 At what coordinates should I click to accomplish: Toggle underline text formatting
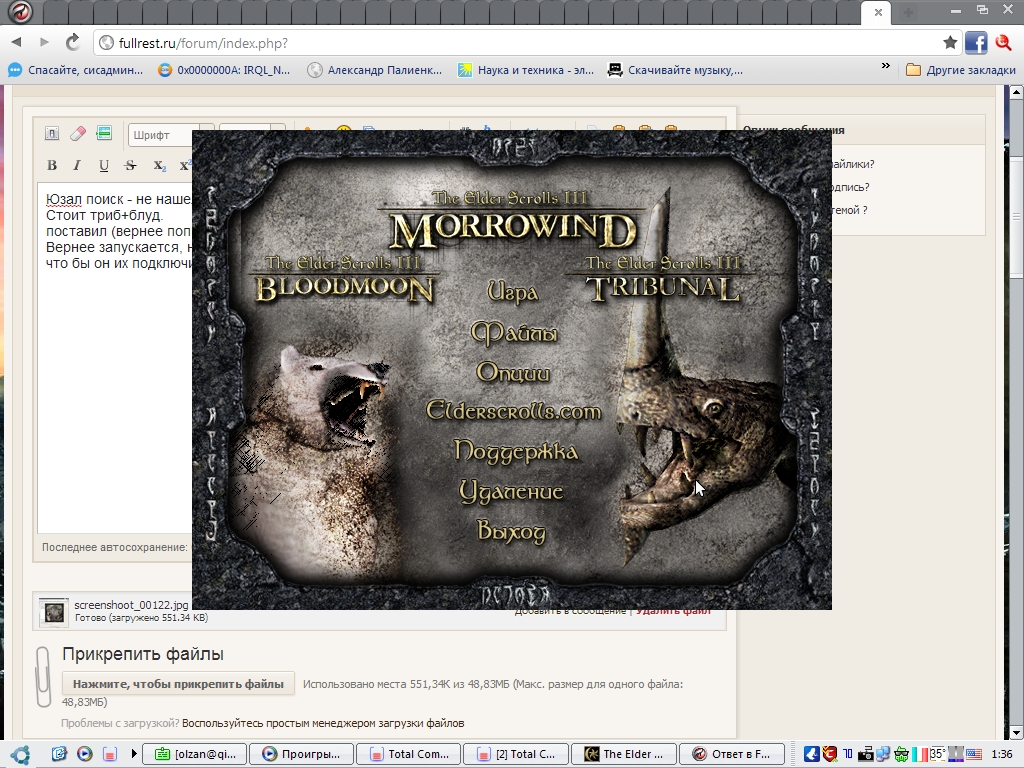[x=103, y=166]
